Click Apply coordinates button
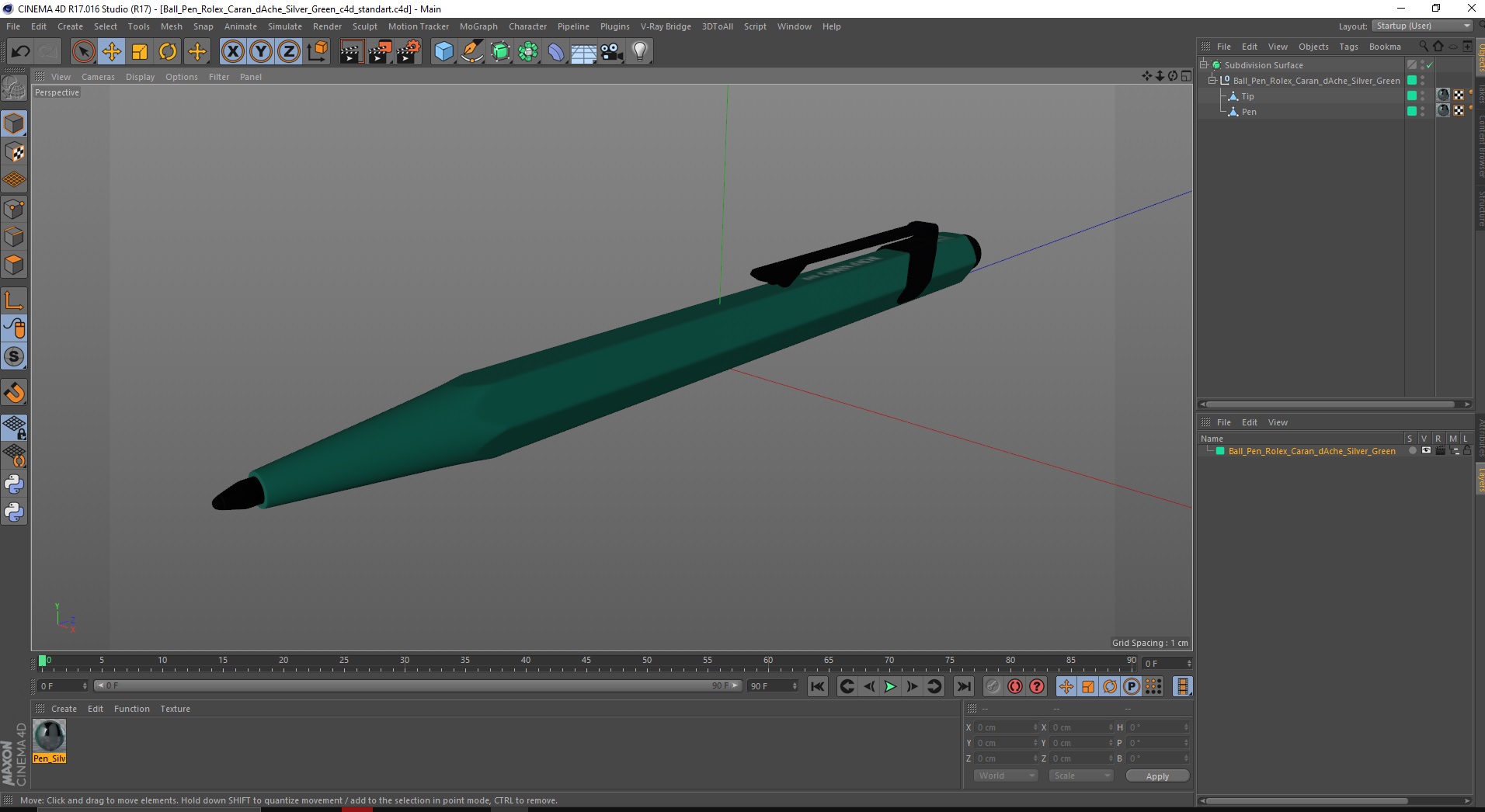The height and width of the screenshot is (812, 1485). (x=1157, y=776)
